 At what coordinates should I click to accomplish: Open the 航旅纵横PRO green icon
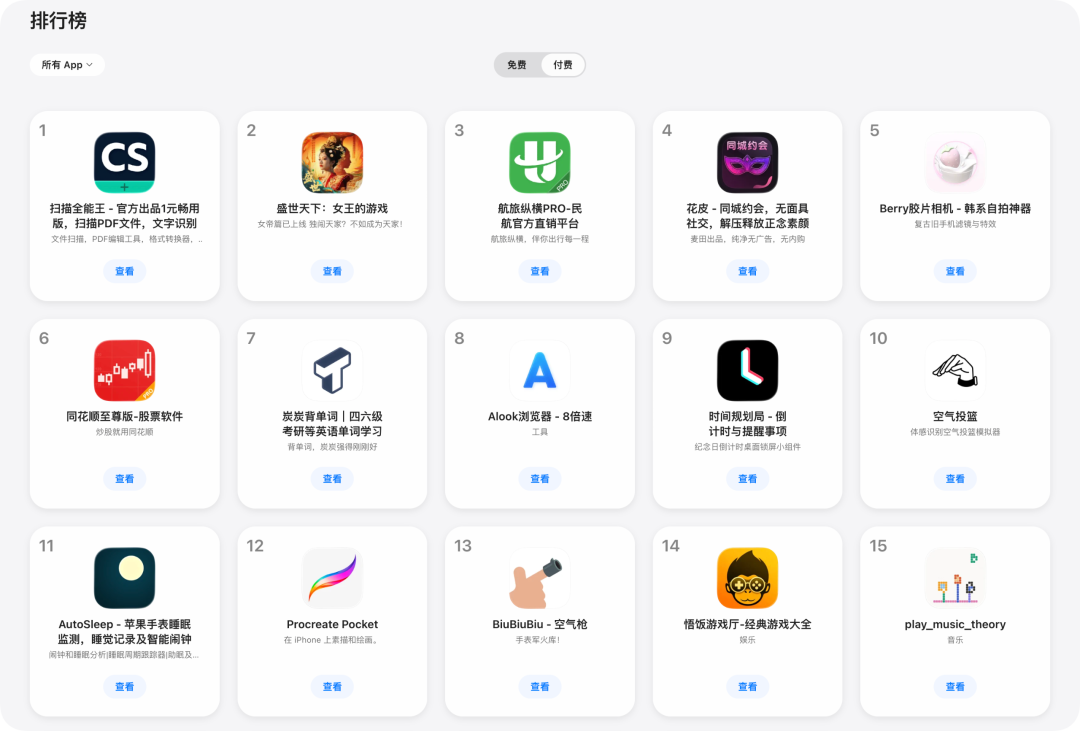pyautogui.click(x=540, y=163)
